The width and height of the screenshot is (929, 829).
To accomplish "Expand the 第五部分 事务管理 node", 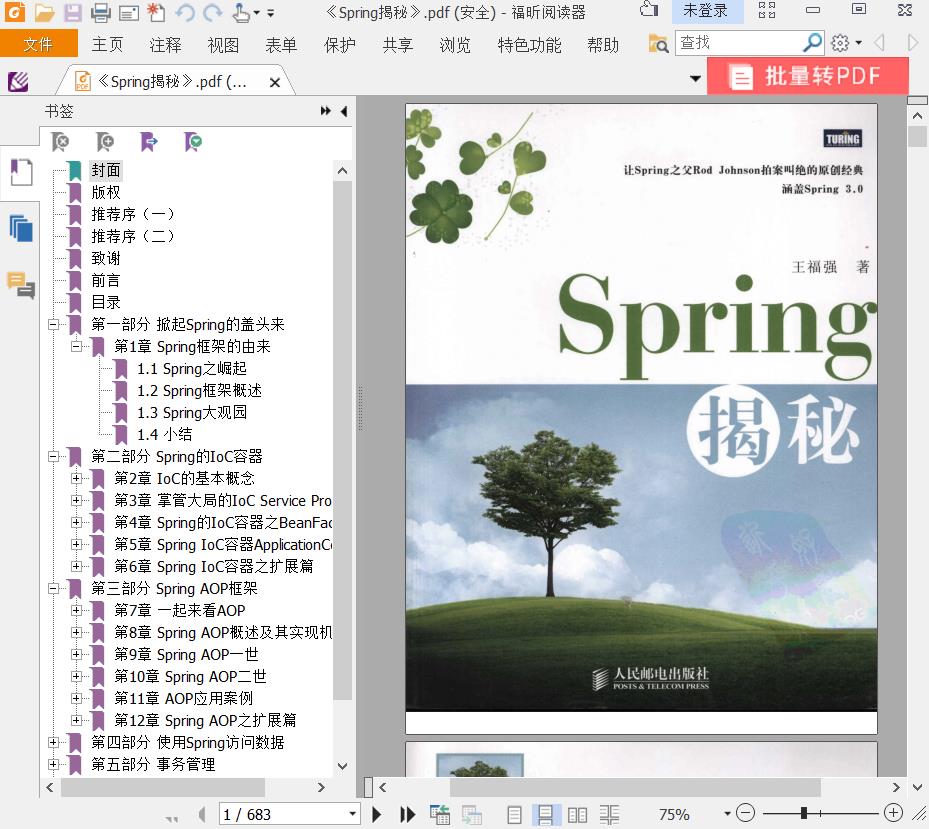I will click(x=54, y=764).
